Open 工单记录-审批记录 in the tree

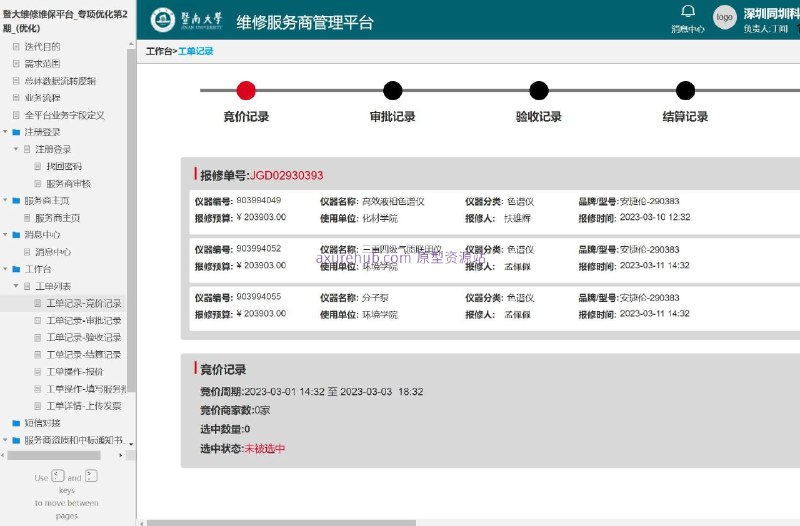[x=84, y=320]
